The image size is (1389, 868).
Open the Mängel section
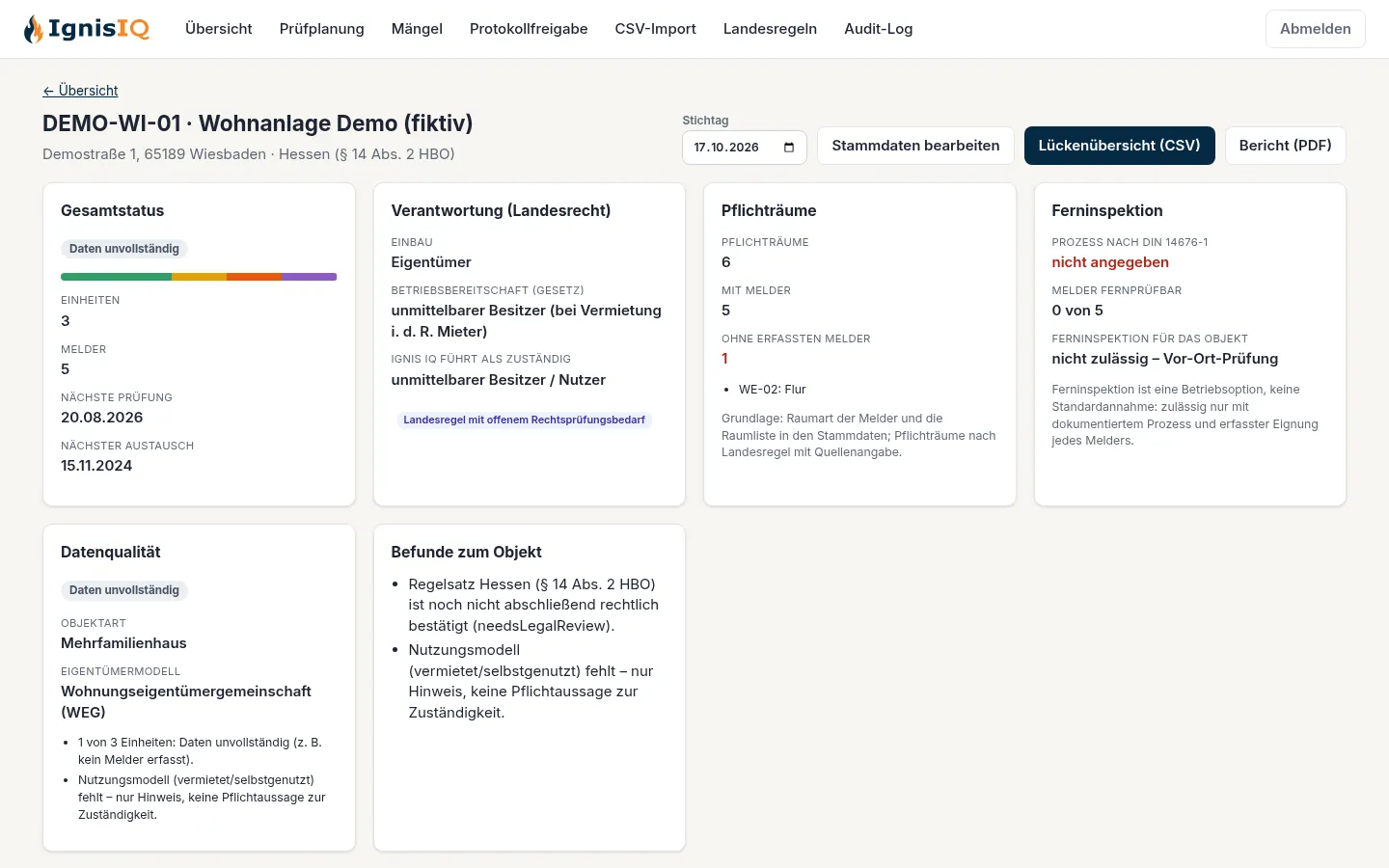point(417,29)
